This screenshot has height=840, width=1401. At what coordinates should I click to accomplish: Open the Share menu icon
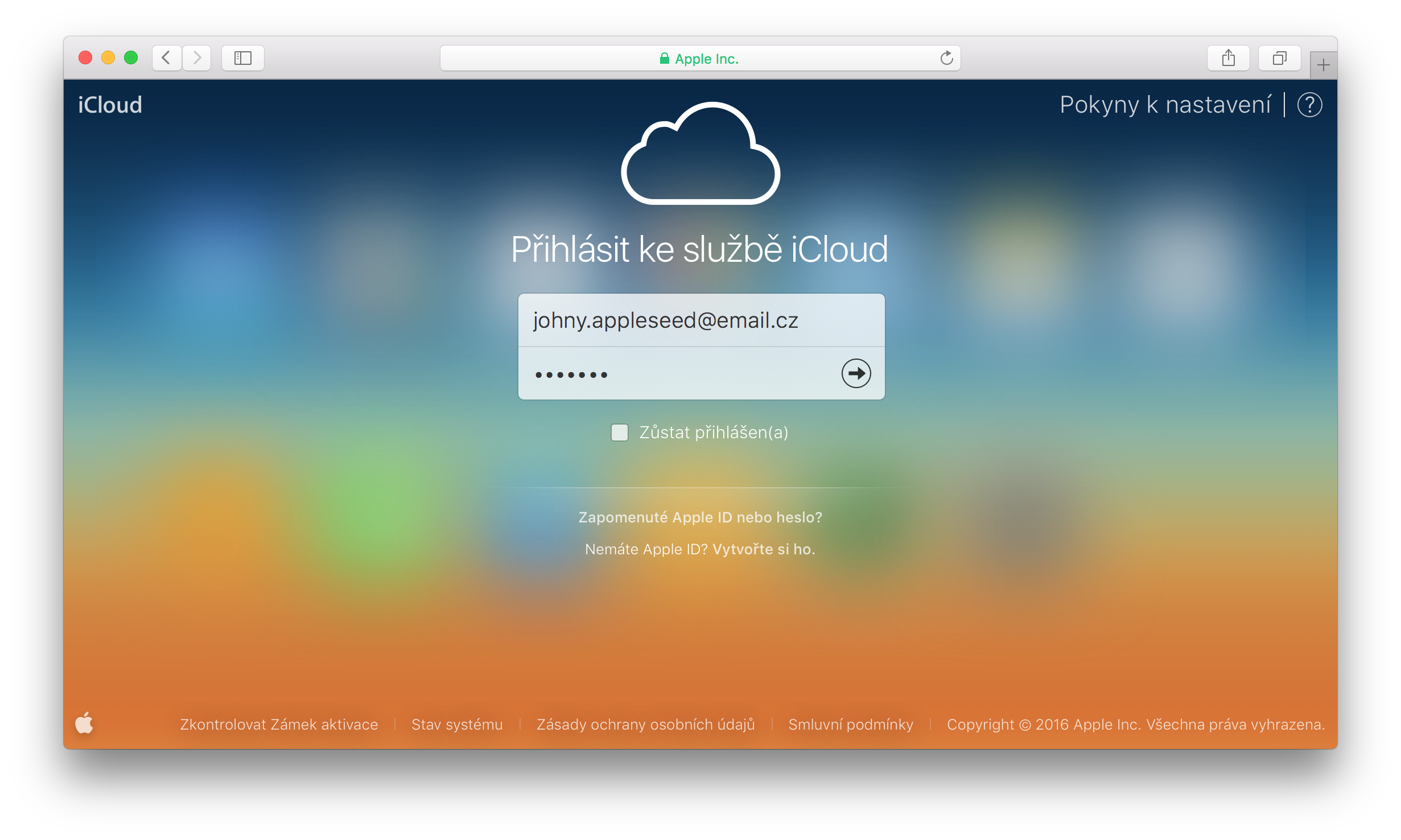point(1229,58)
